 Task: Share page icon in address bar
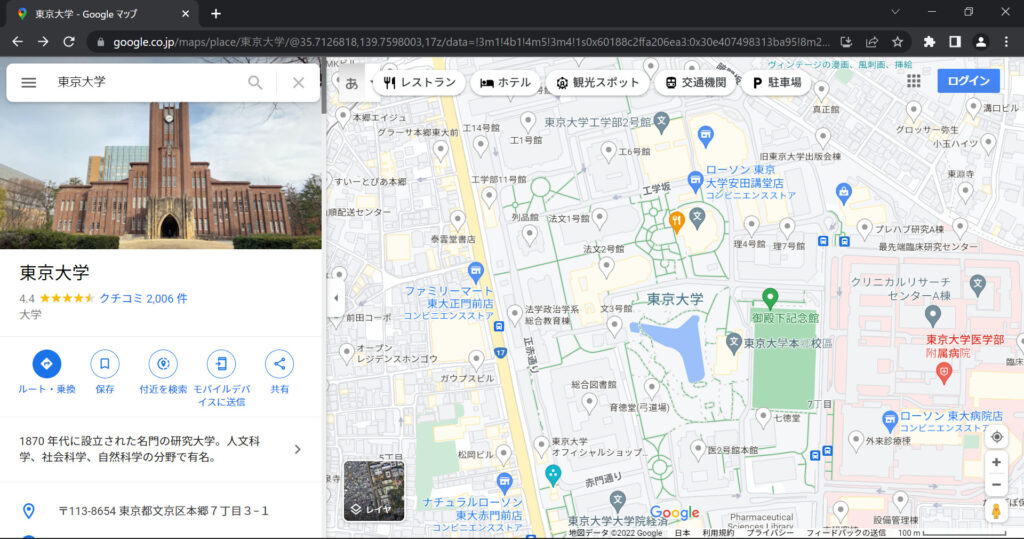click(872, 42)
